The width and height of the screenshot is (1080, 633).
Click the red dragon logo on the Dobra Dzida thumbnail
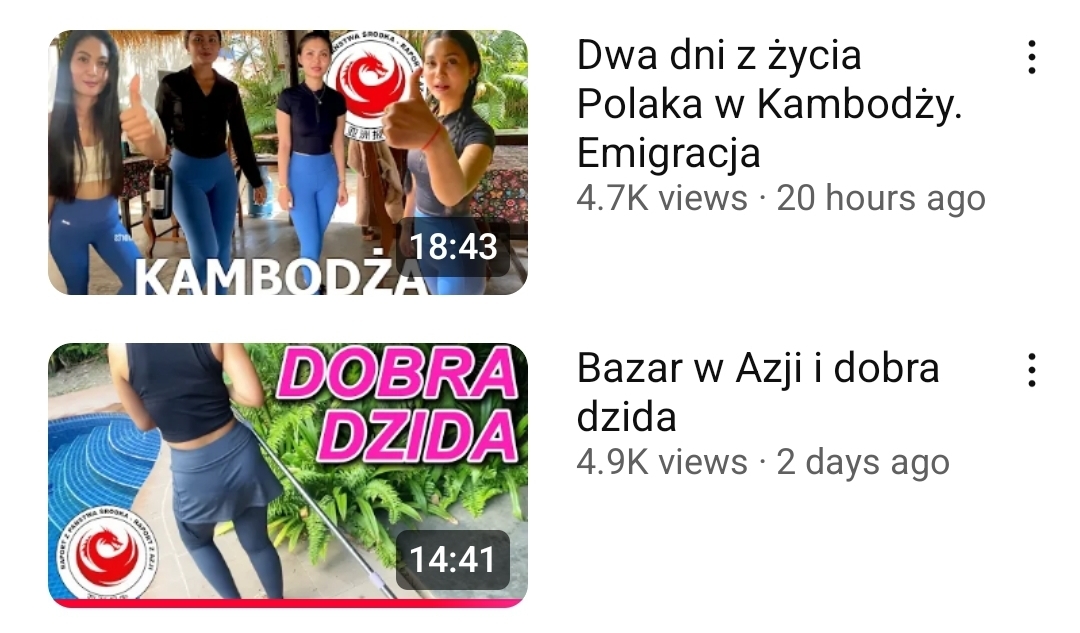tap(107, 553)
